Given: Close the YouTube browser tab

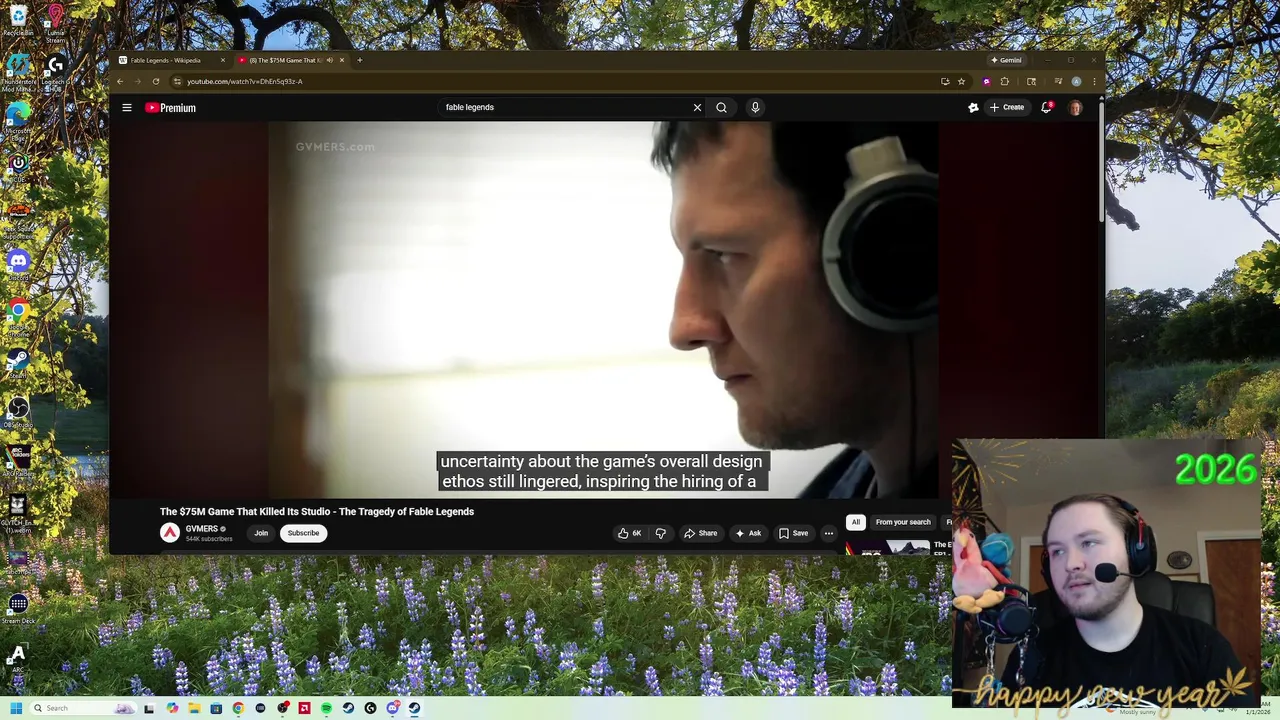Looking at the screenshot, I should tap(342, 60).
